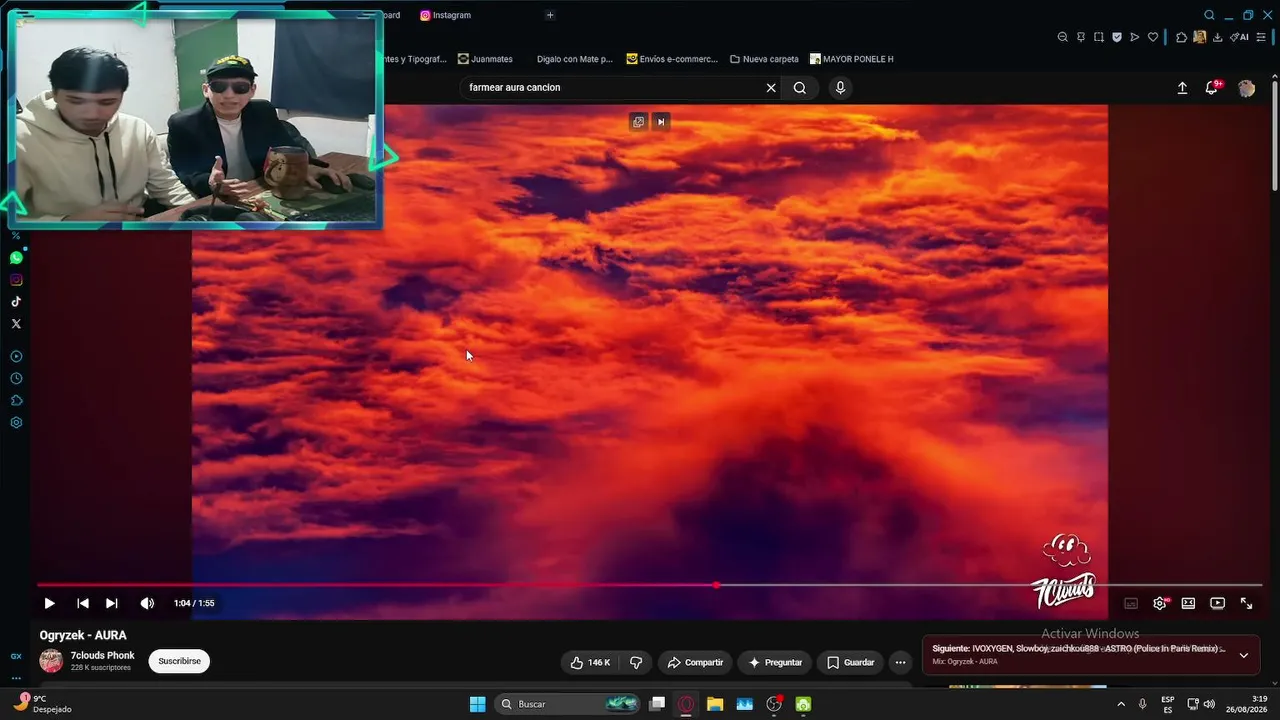Toggle video subtitles
Image resolution: width=1280 pixels, height=720 pixels.
click(1131, 603)
